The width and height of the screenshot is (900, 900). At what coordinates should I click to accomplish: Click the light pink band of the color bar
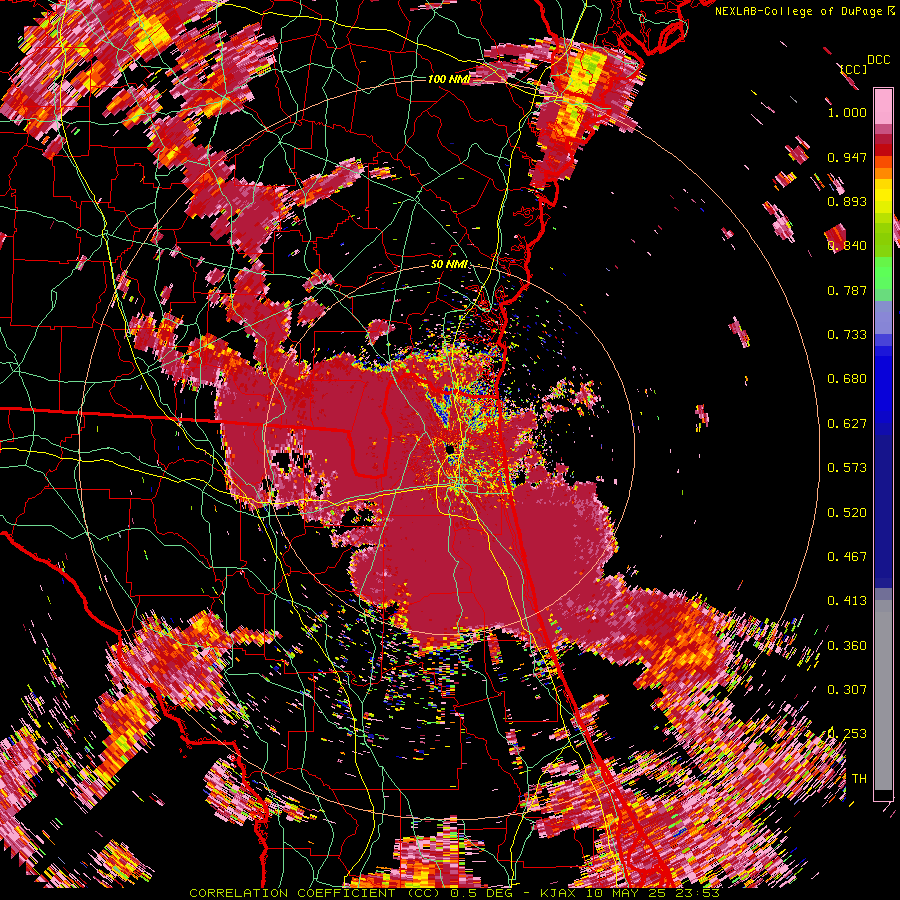tap(883, 106)
